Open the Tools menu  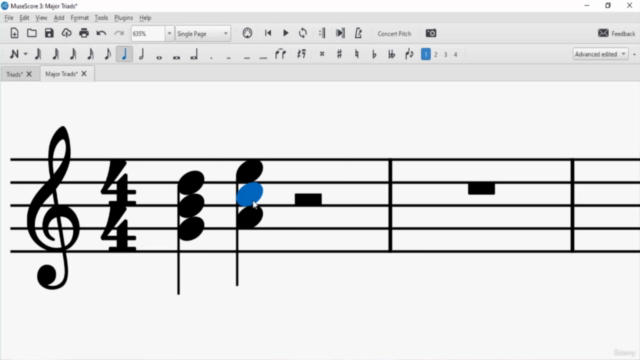[x=101, y=18]
